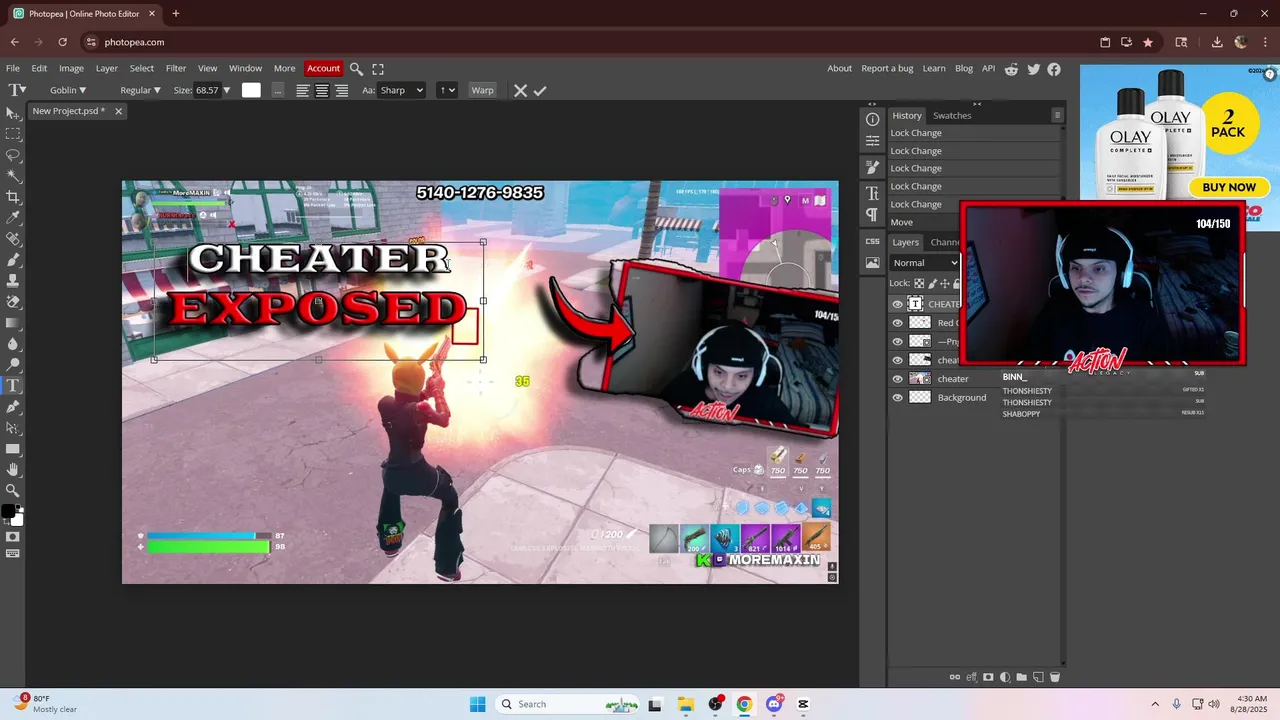
Task: Open the Properties sliders panel icon
Action: (872, 141)
